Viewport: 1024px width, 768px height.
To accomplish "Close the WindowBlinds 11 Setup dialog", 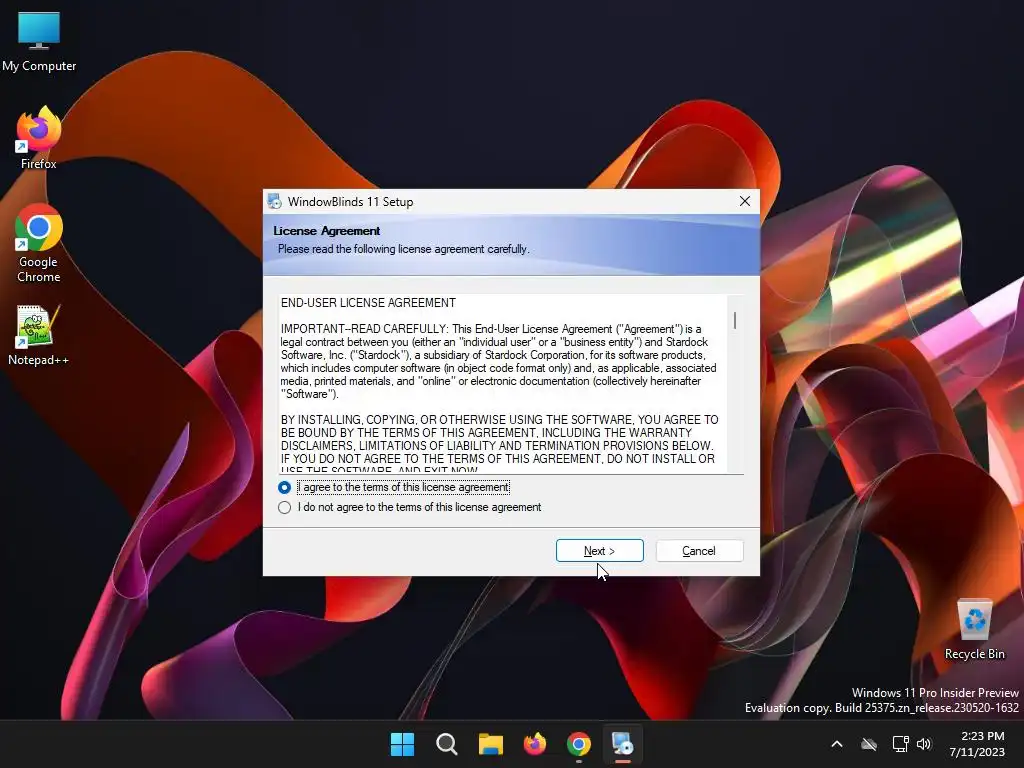I will [744, 201].
